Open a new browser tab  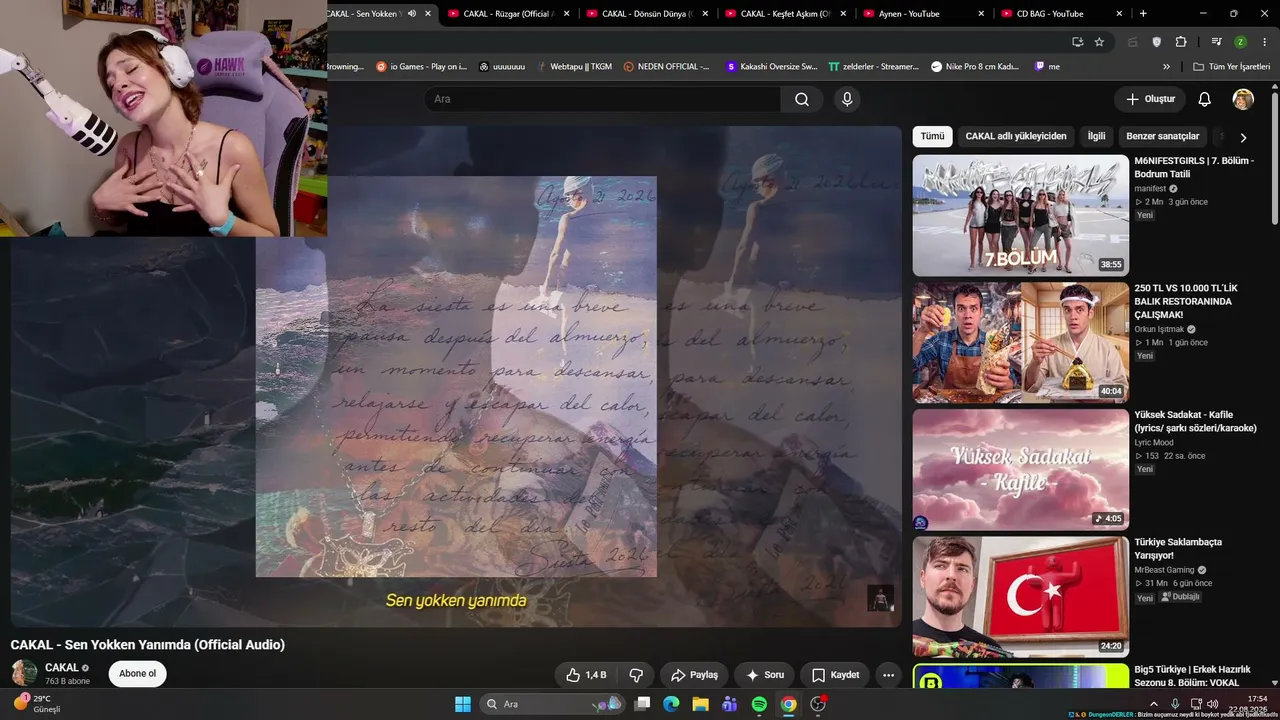(x=1143, y=14)
